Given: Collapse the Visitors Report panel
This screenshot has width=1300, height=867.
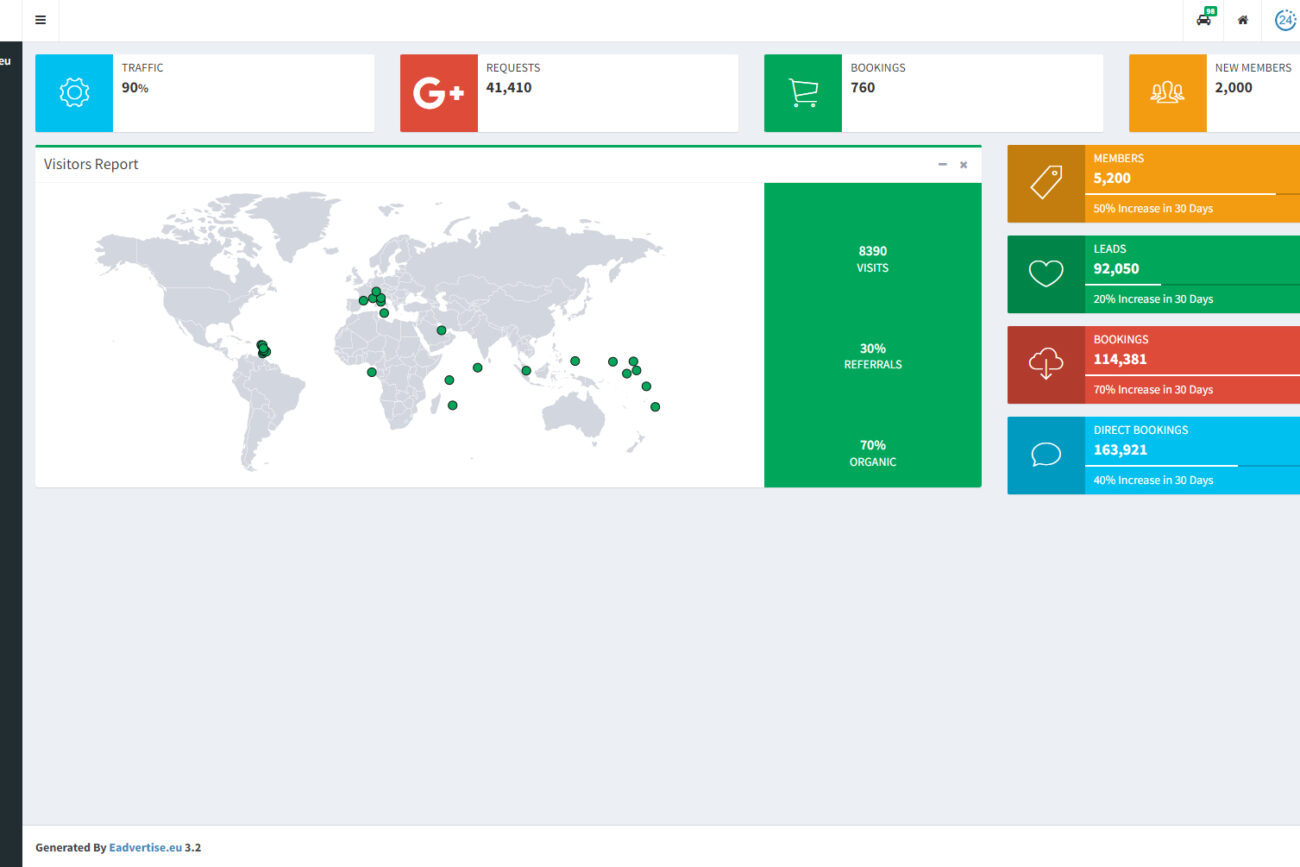Looking at the screenshot, I should pos(942,165).
